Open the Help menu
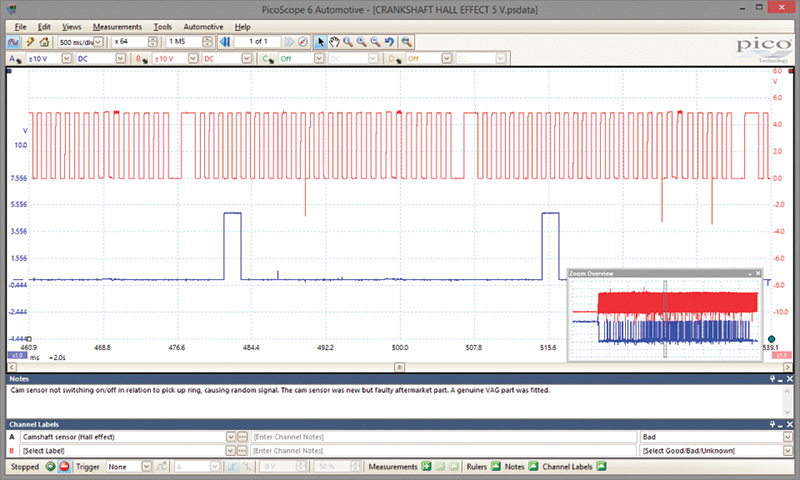Screen dimensions: 800x480 pyautogui.click(x=242, y=27)
